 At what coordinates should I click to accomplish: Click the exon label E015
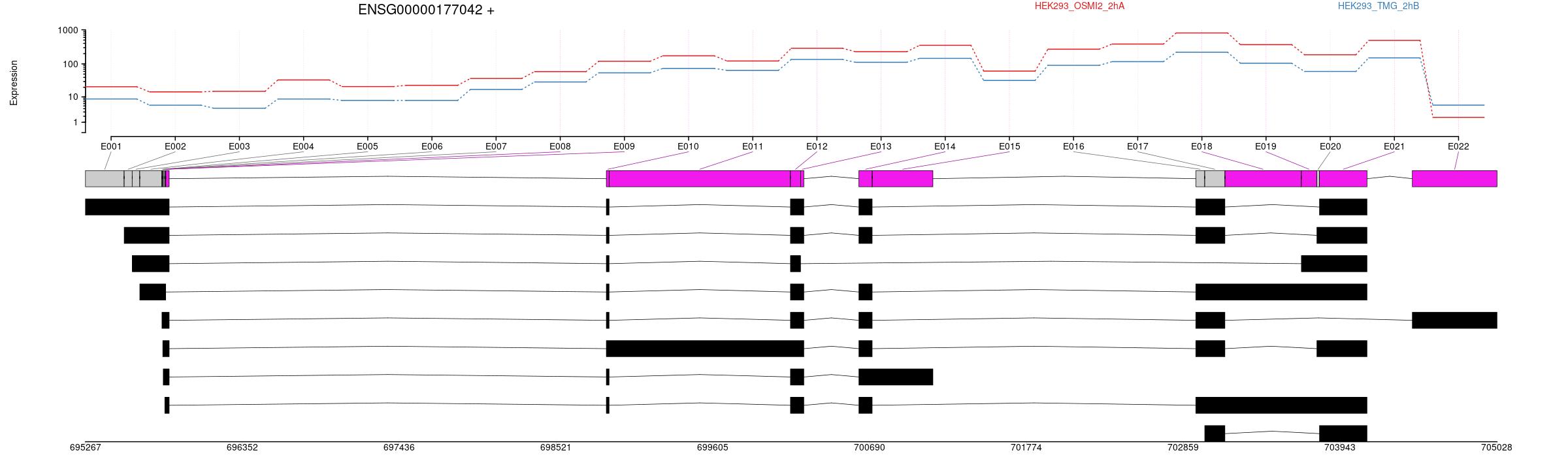[x=1009, y=147]
